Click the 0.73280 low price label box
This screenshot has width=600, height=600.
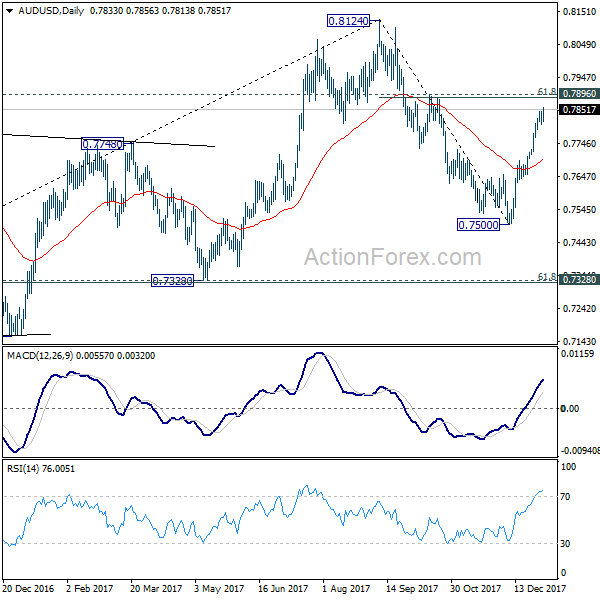pos(172,281)
